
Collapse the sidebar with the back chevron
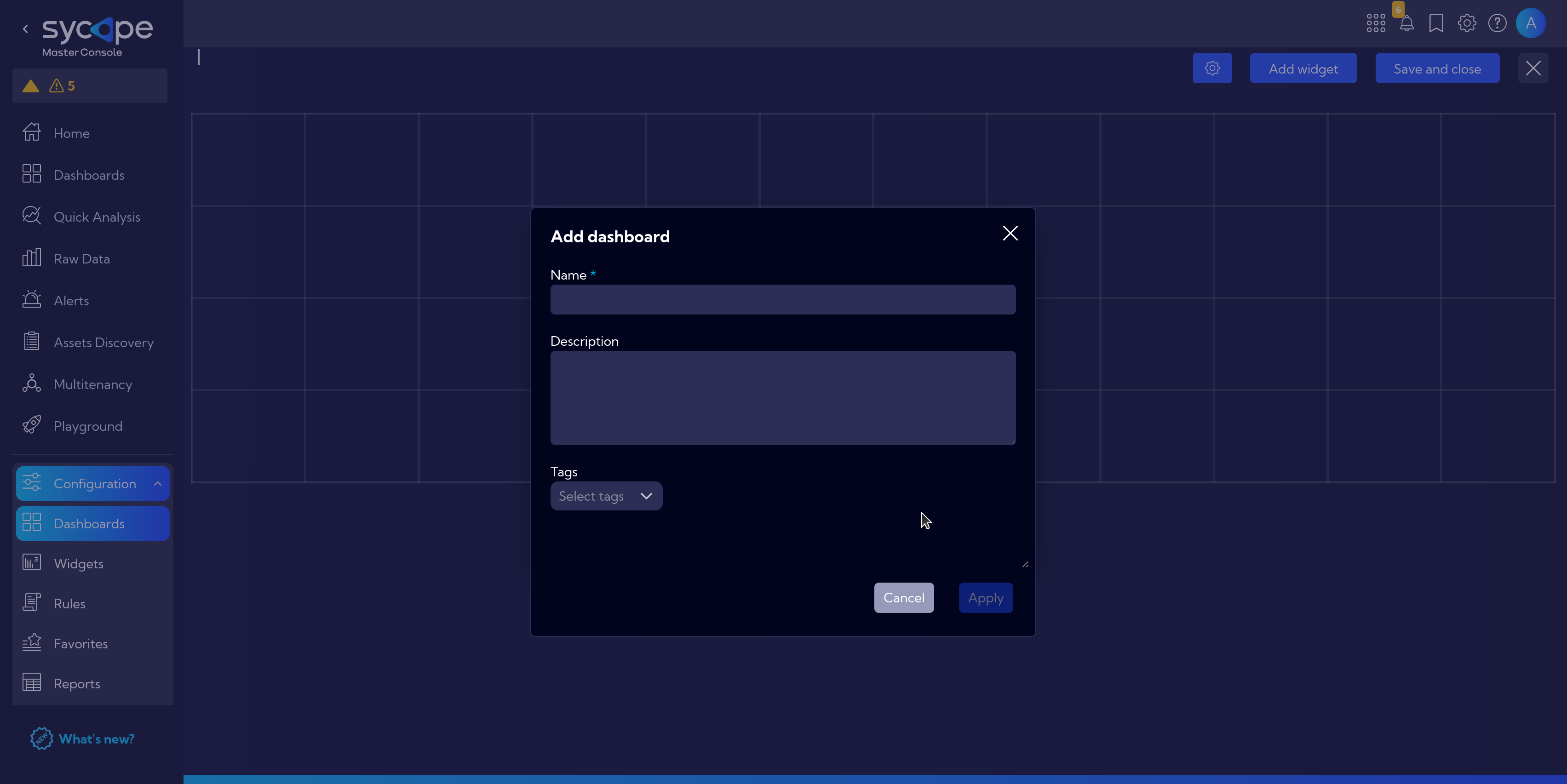click(26, 29)
